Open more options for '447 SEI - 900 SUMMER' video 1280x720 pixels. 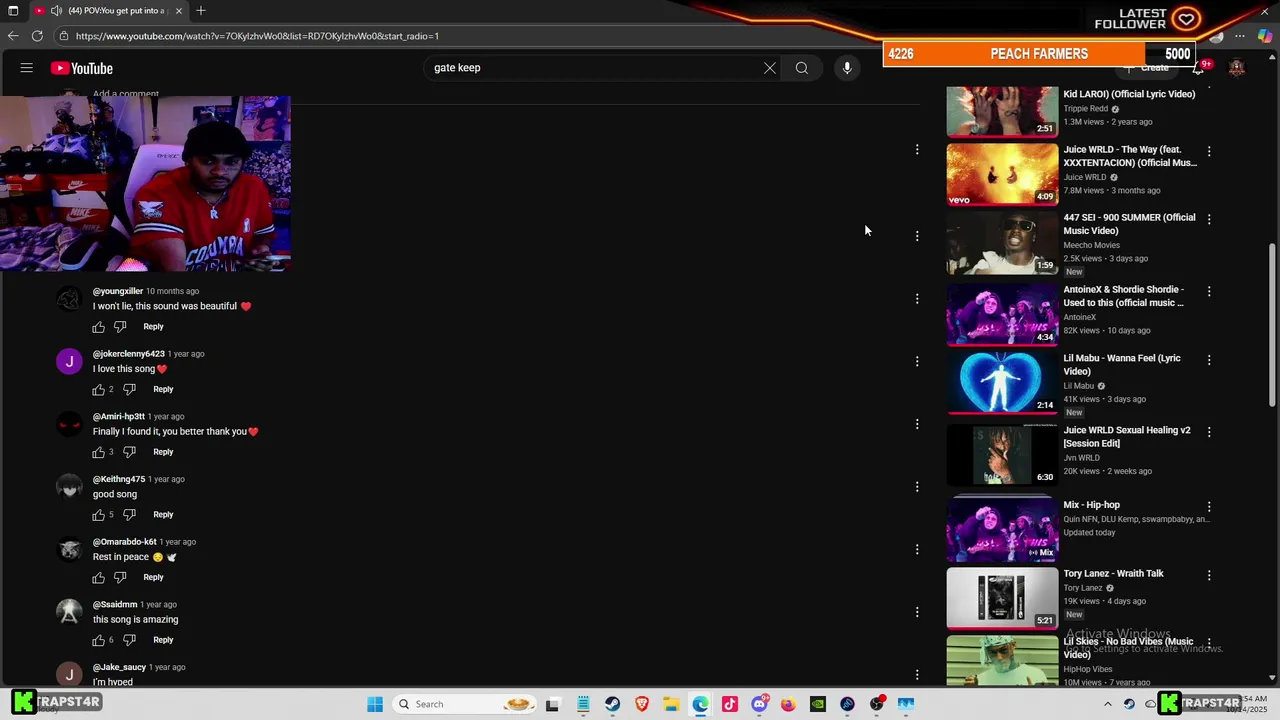tap(1209, 219)
